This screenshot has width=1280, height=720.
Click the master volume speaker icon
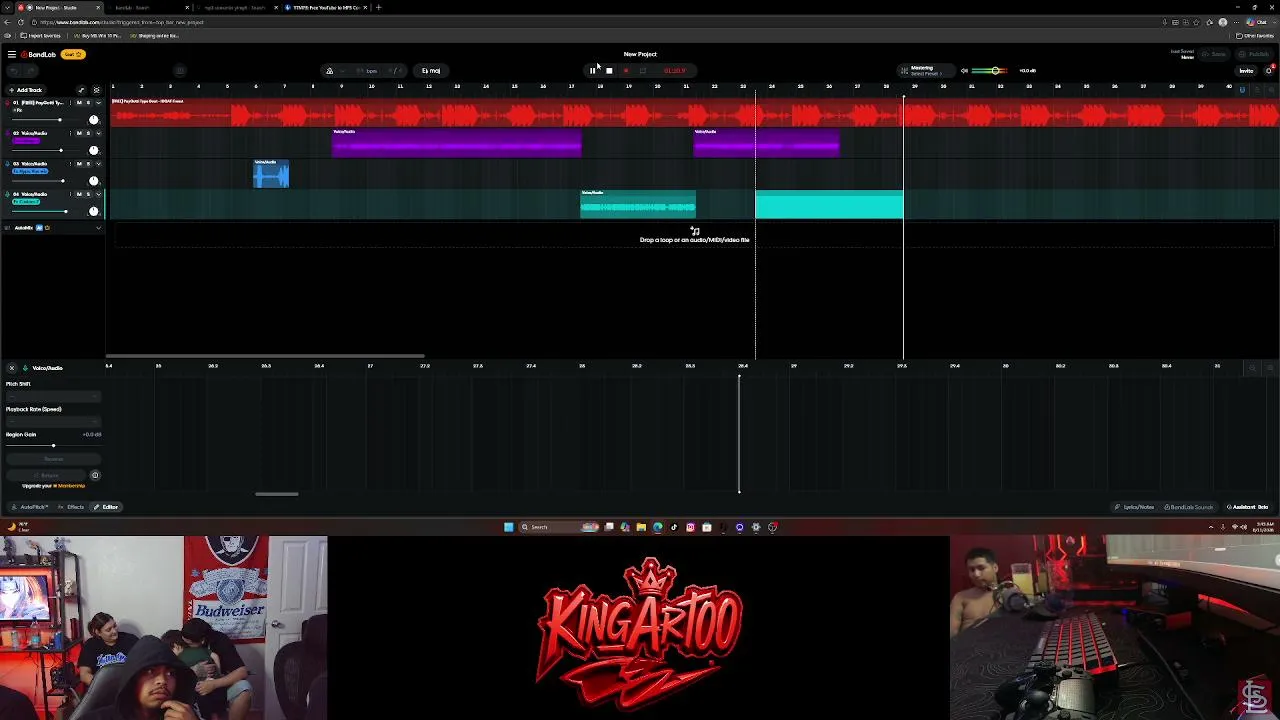(x=964, y=71)
